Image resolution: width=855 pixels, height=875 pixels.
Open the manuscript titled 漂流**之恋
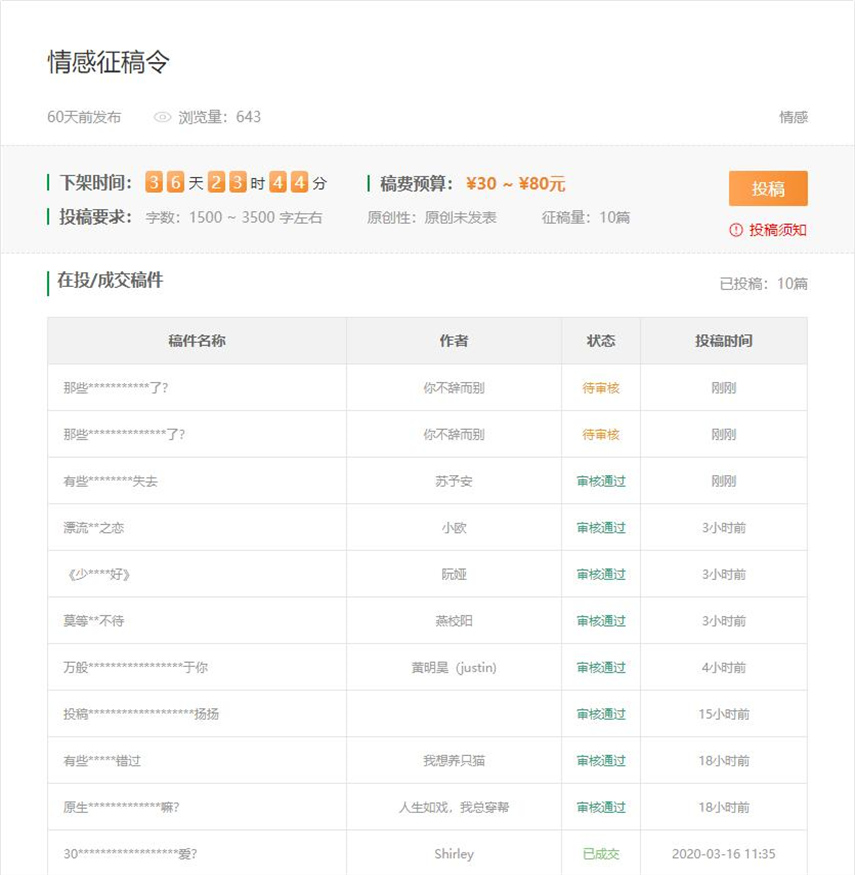pyautogui.click(x=91, y=527)
